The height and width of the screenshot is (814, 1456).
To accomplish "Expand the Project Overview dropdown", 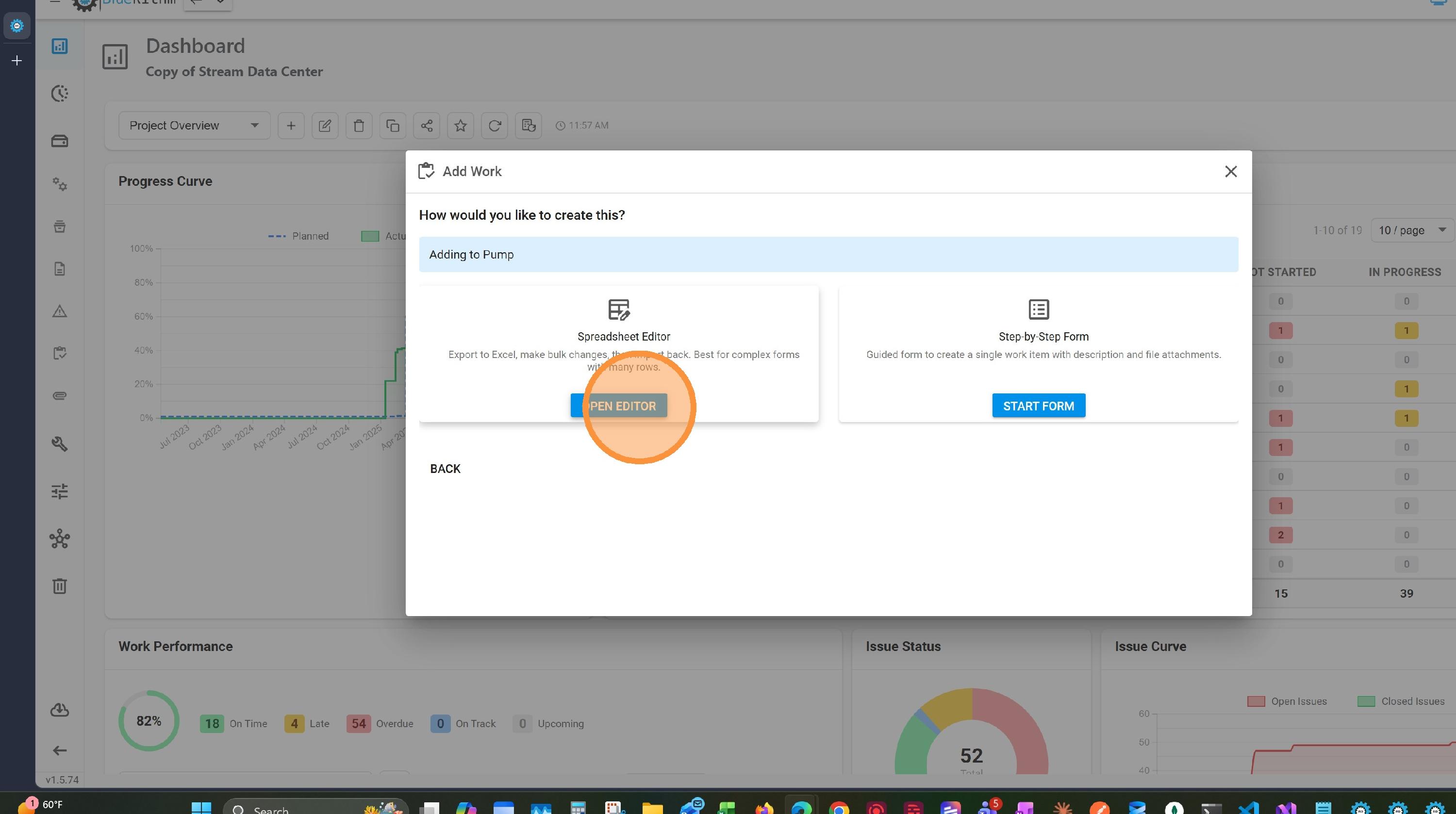I will (194, 126).
